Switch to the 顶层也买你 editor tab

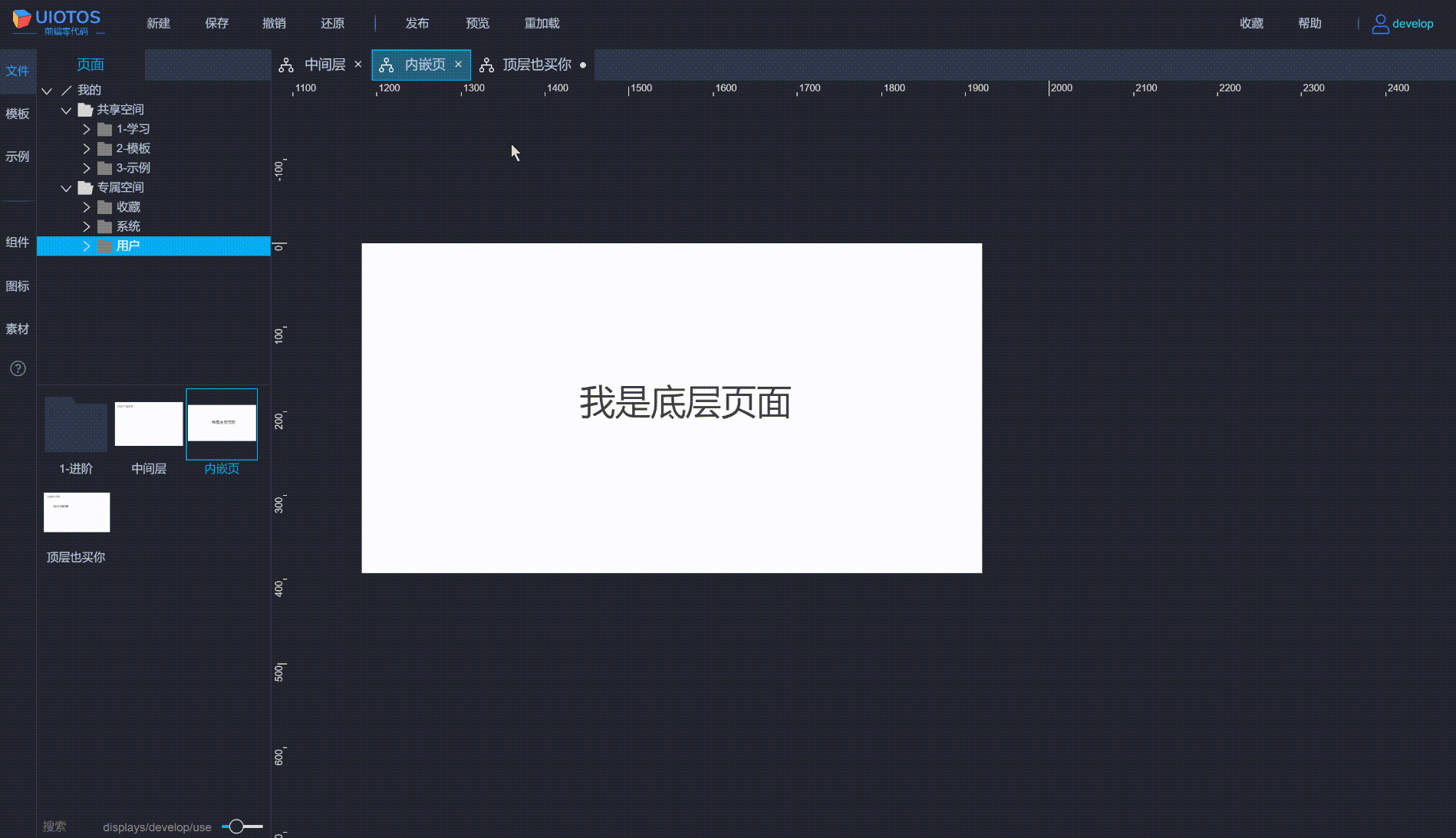click(x=537, y=65)
